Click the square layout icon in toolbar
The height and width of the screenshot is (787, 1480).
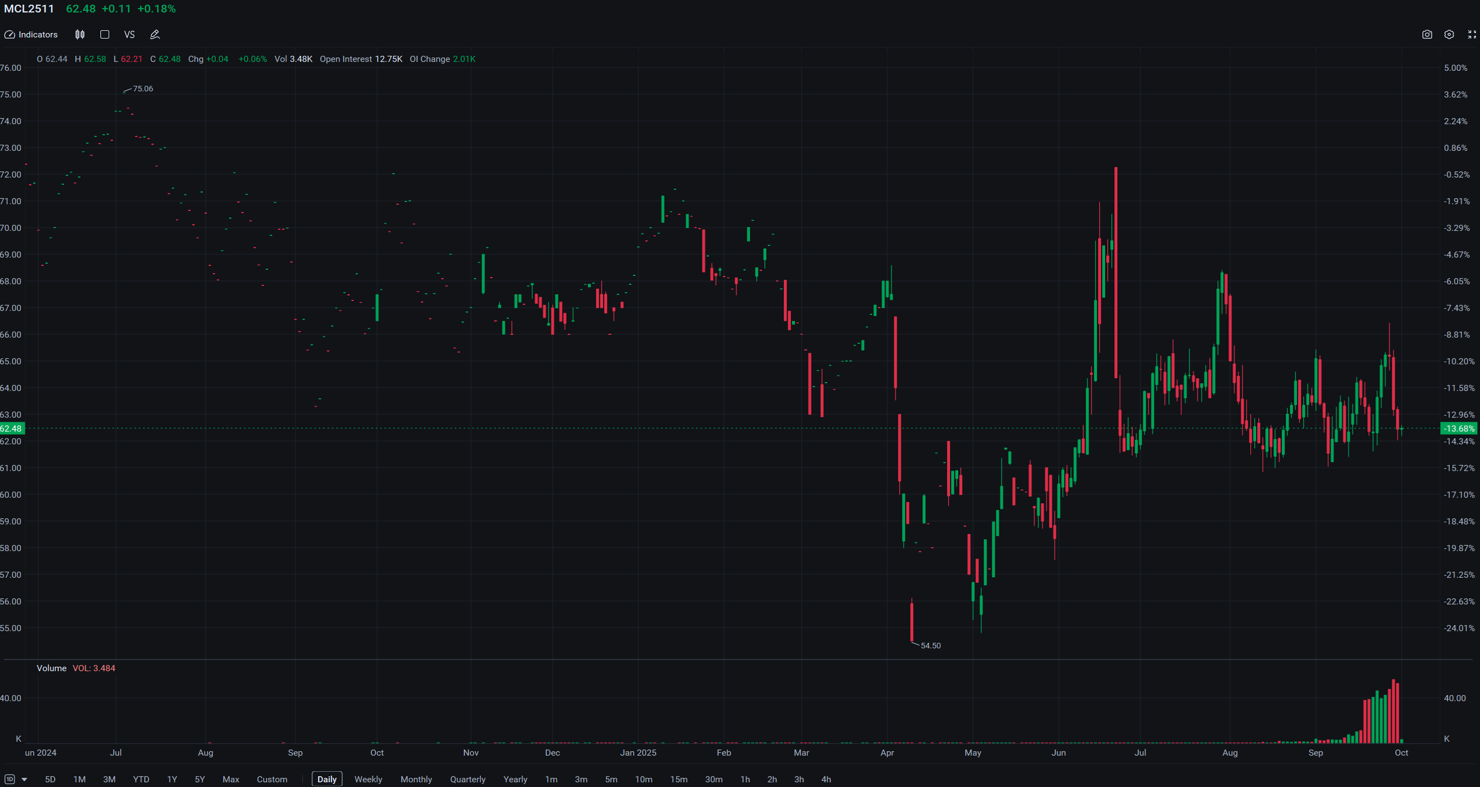105,35
